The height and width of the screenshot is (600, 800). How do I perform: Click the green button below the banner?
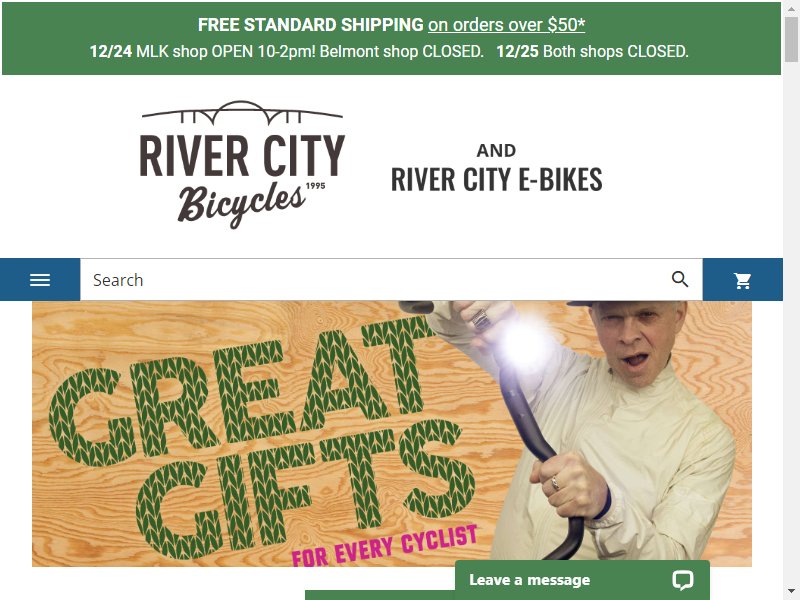pyautogui.click(x=380, y=595)
